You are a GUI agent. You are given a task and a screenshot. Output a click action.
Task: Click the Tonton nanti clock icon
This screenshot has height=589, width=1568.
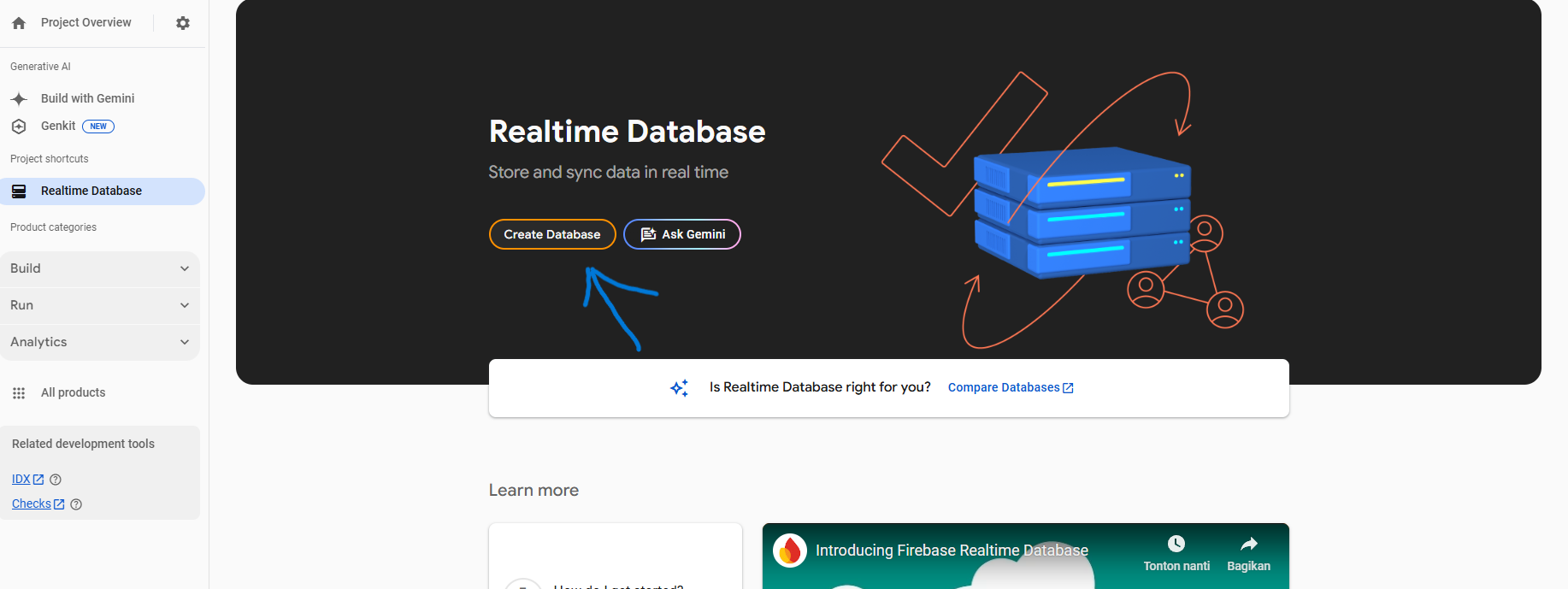coord(1176,544)
